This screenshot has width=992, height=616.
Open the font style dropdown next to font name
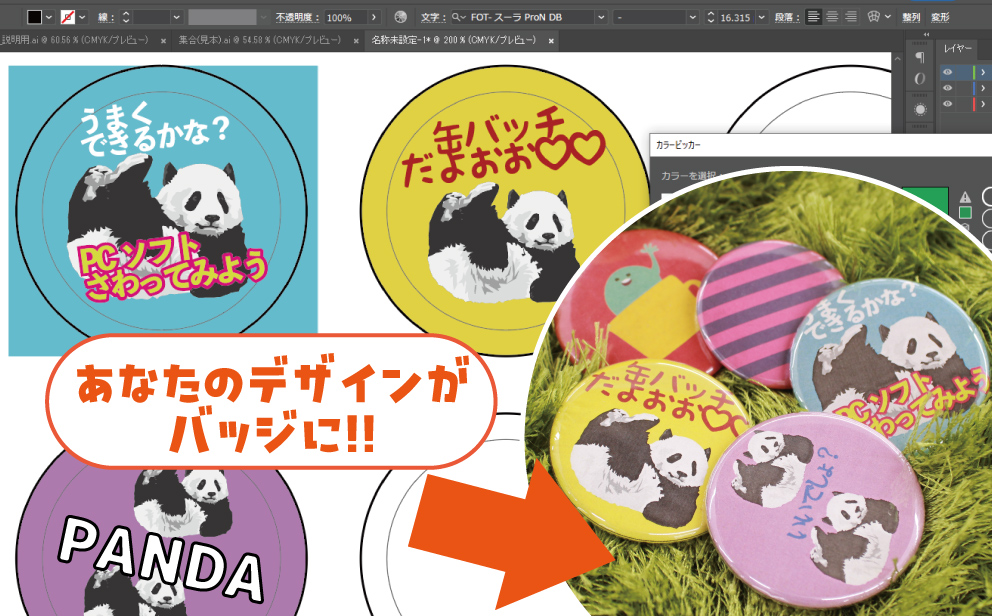(x=693, y=15)
